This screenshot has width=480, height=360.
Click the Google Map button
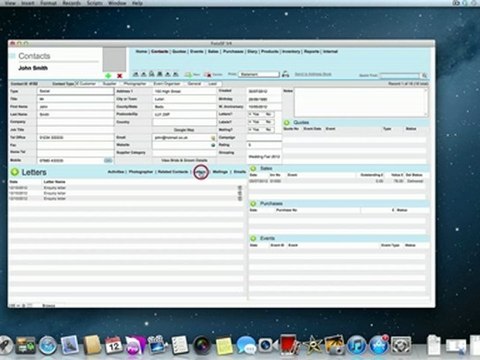click(x=184, y=130)
